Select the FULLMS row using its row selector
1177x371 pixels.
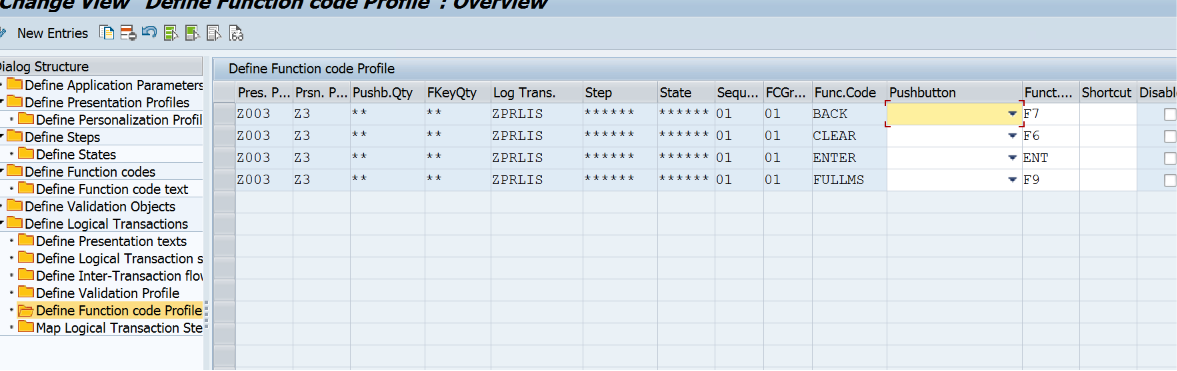click(x=224, y=180)
